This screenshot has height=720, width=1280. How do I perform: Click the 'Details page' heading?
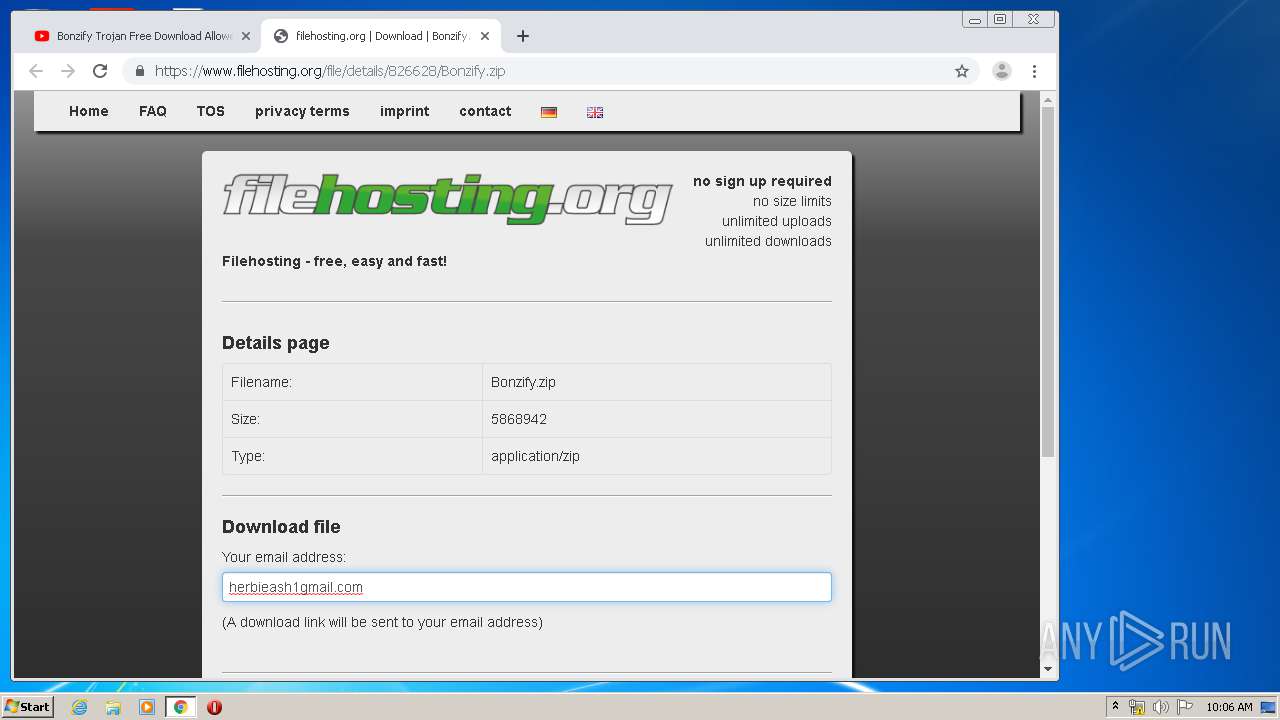pos(275,343)
